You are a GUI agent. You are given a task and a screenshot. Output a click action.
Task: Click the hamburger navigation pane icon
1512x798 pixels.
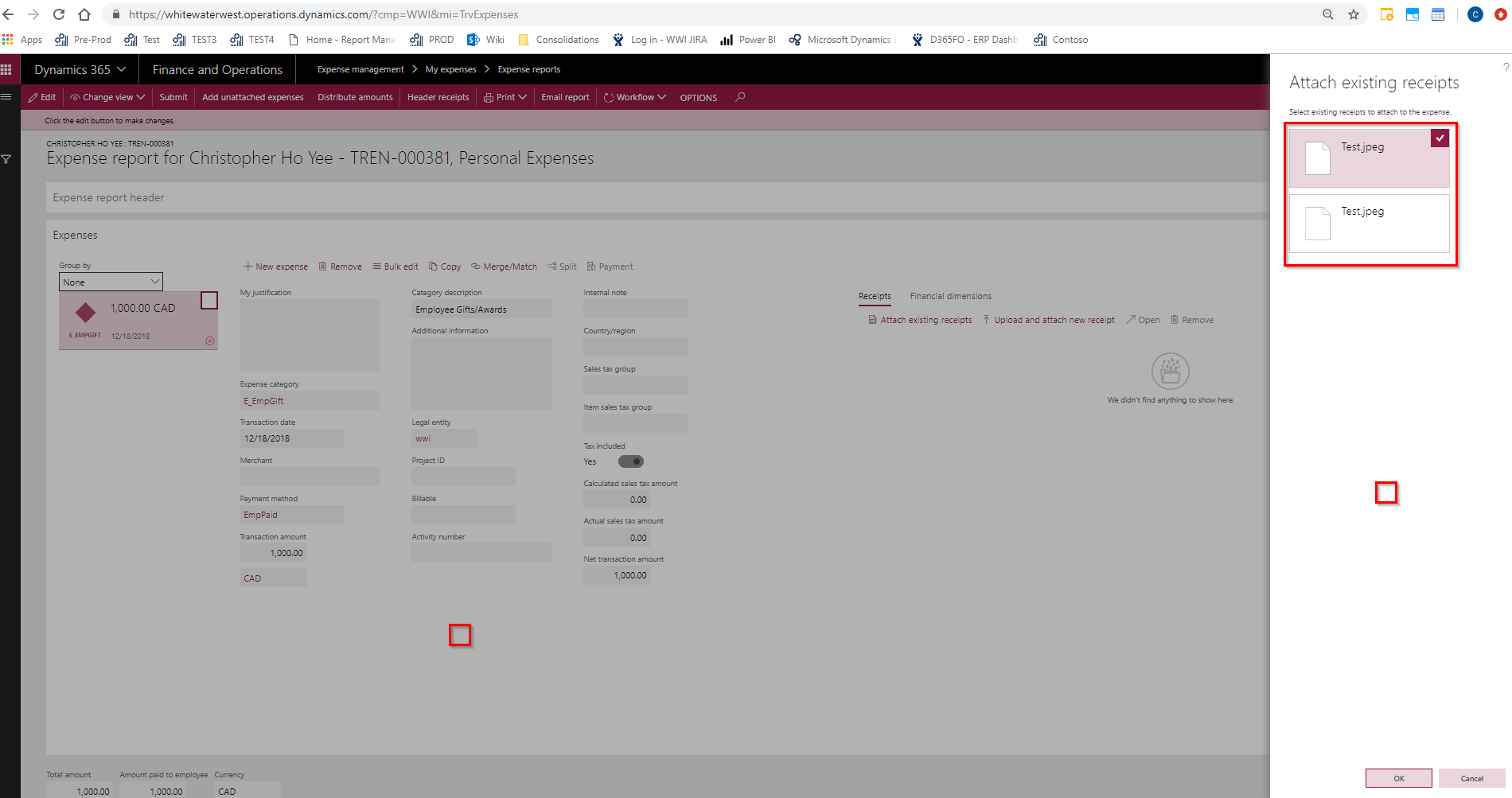click(x=6, y=96)
